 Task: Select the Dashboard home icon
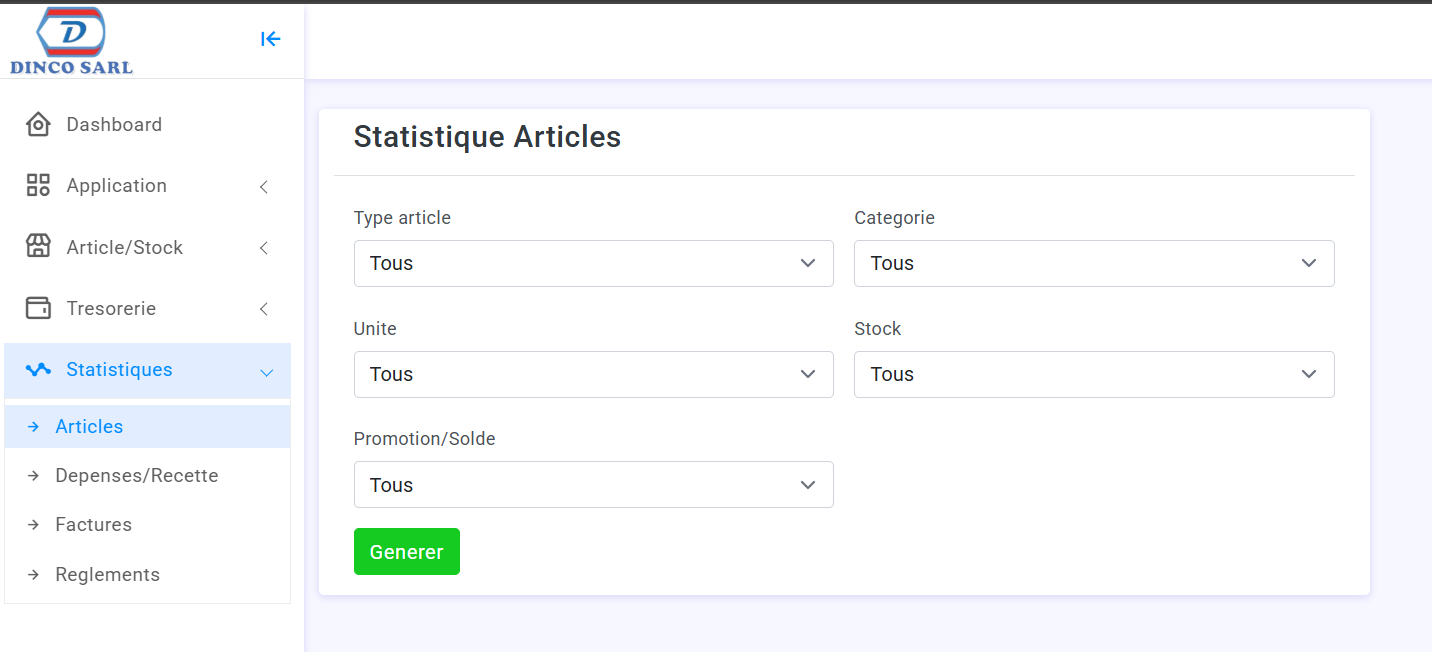[x=38, y=124]
